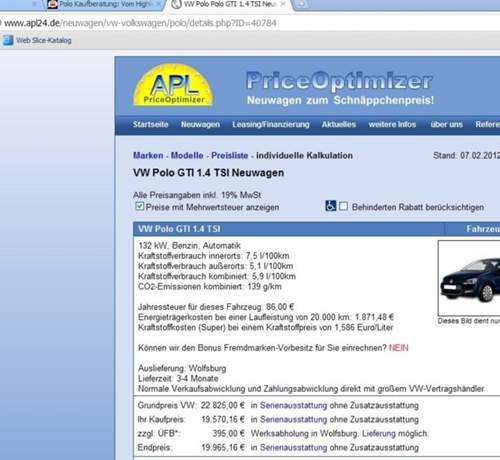The height and width of the screenshot is (460, 500).
Task: Click the Endpreis value 19.965,16 €
Action: coord(222,448)
